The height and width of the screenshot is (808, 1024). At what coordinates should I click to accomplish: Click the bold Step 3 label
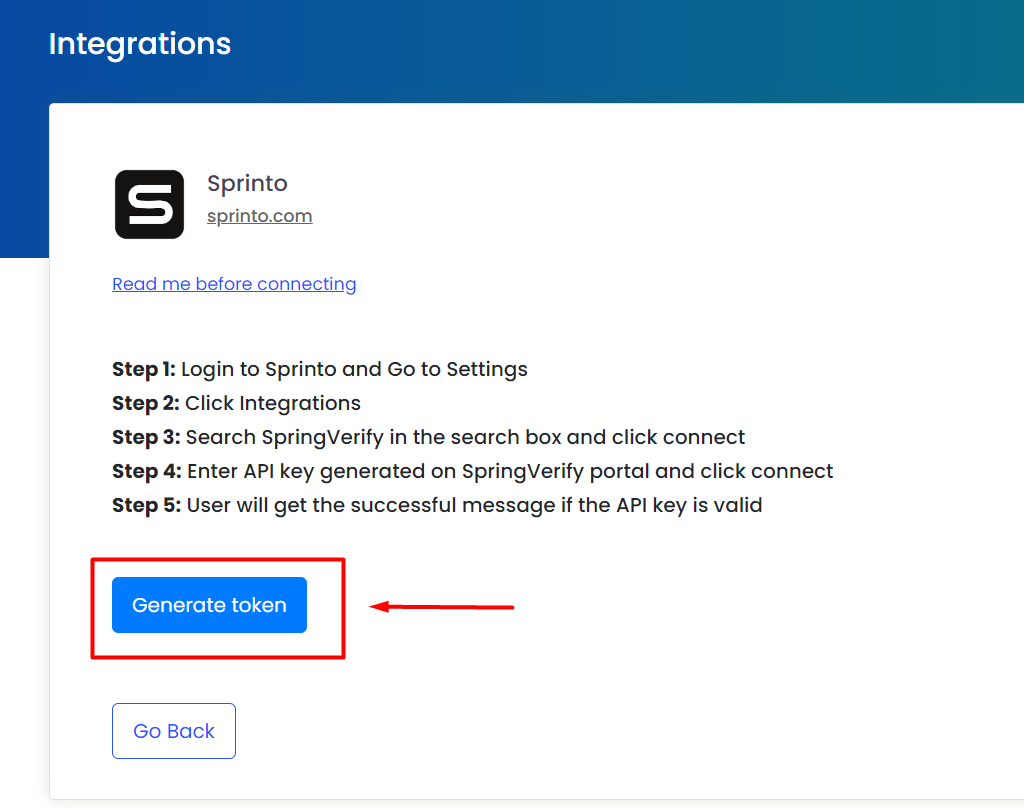pos(145,437)
